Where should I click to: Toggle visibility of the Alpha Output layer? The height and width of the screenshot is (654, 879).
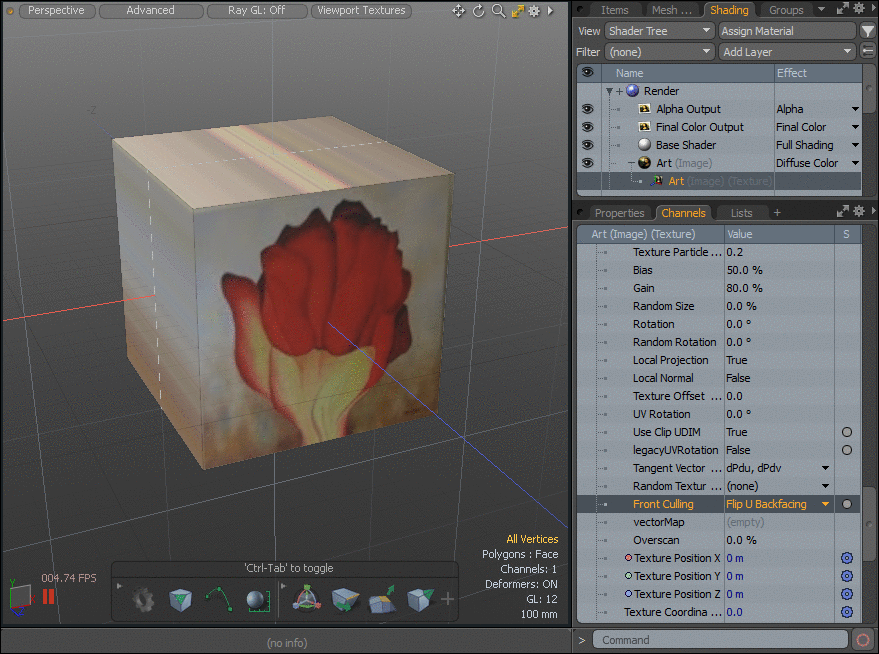pos(588,109)
